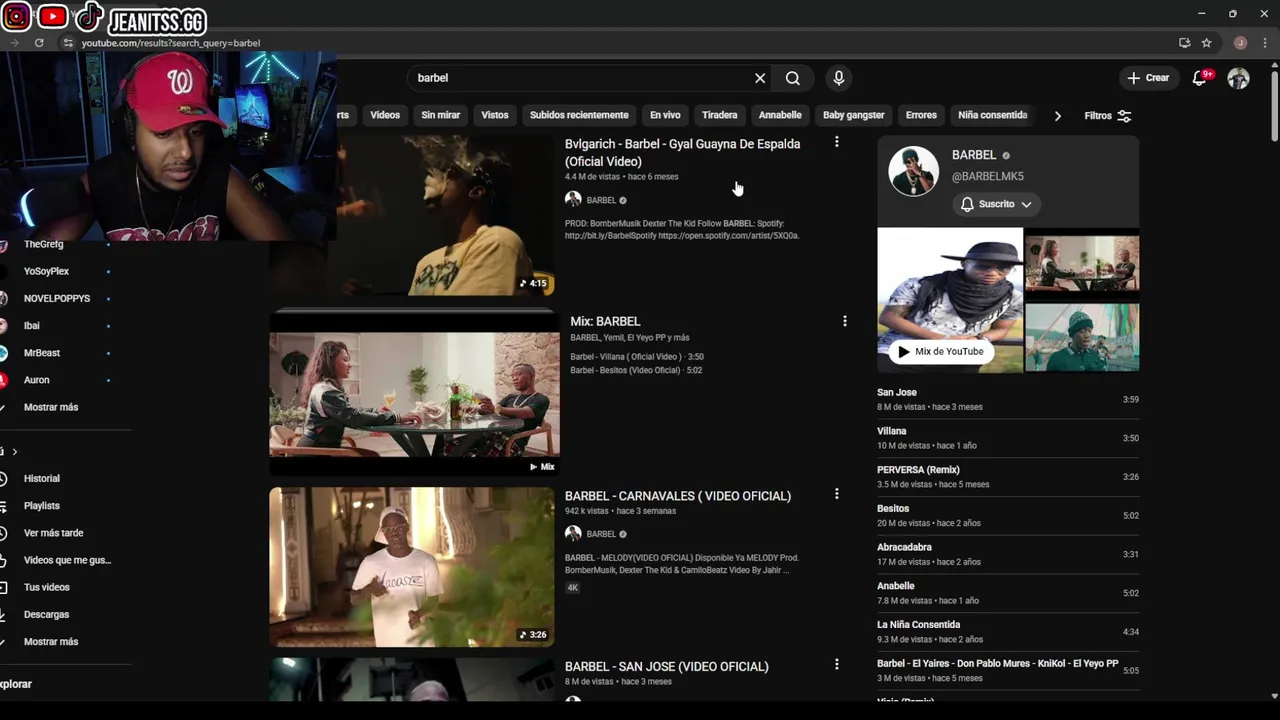The width and height of the screenshot is (1280, 720).
Task: Reload the page with the browser refresh icon
Action: [39, 43]
